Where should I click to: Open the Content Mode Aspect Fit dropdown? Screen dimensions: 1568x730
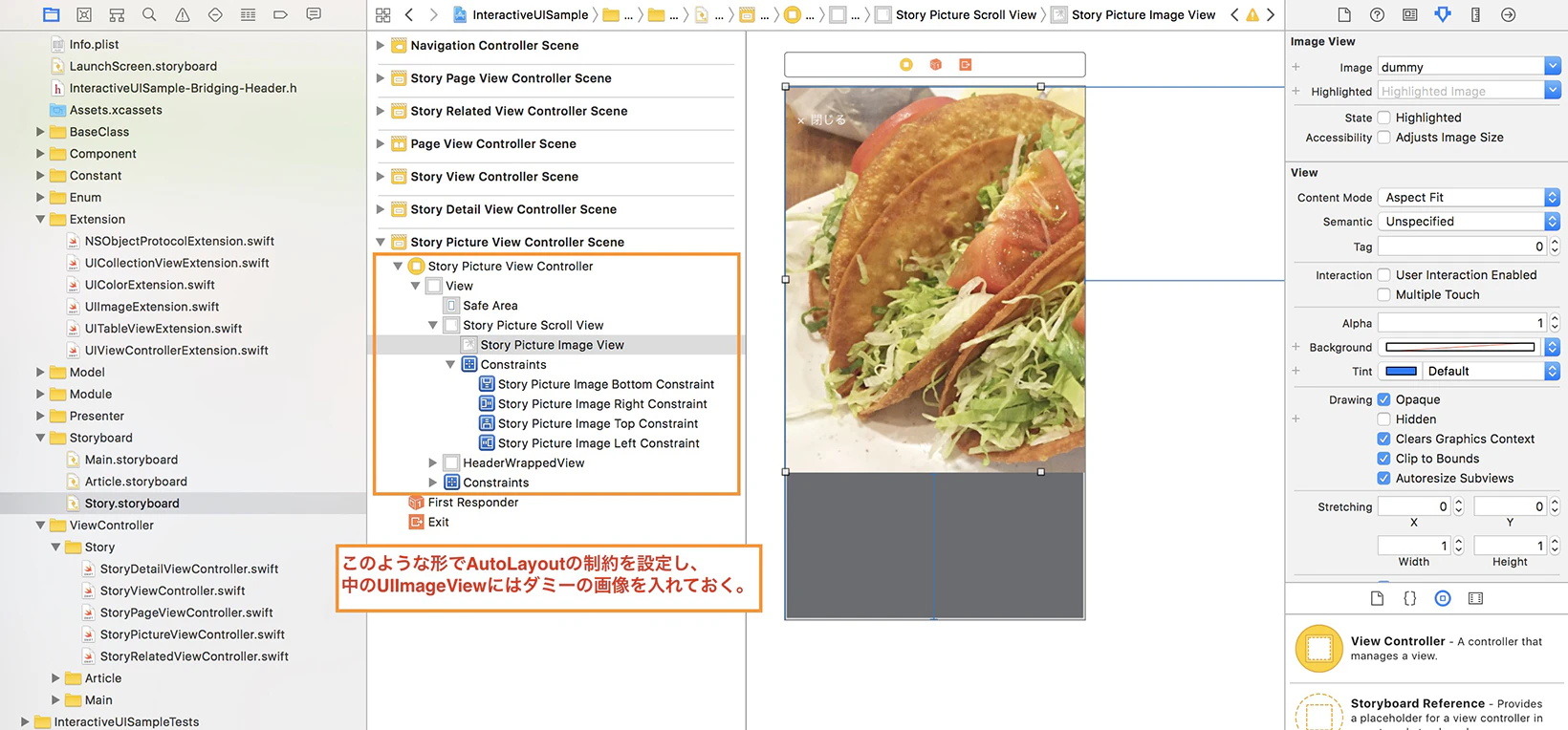(1469, 197)
